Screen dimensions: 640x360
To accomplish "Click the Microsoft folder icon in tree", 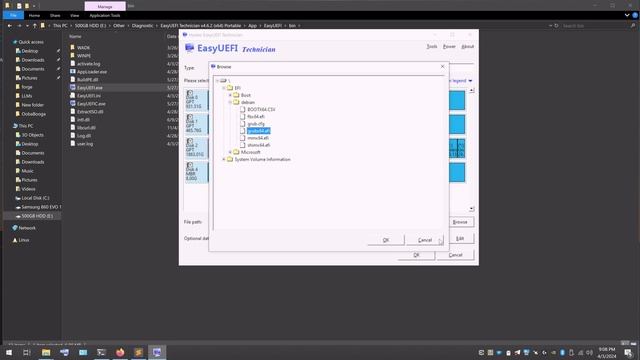I will [236, 152].
